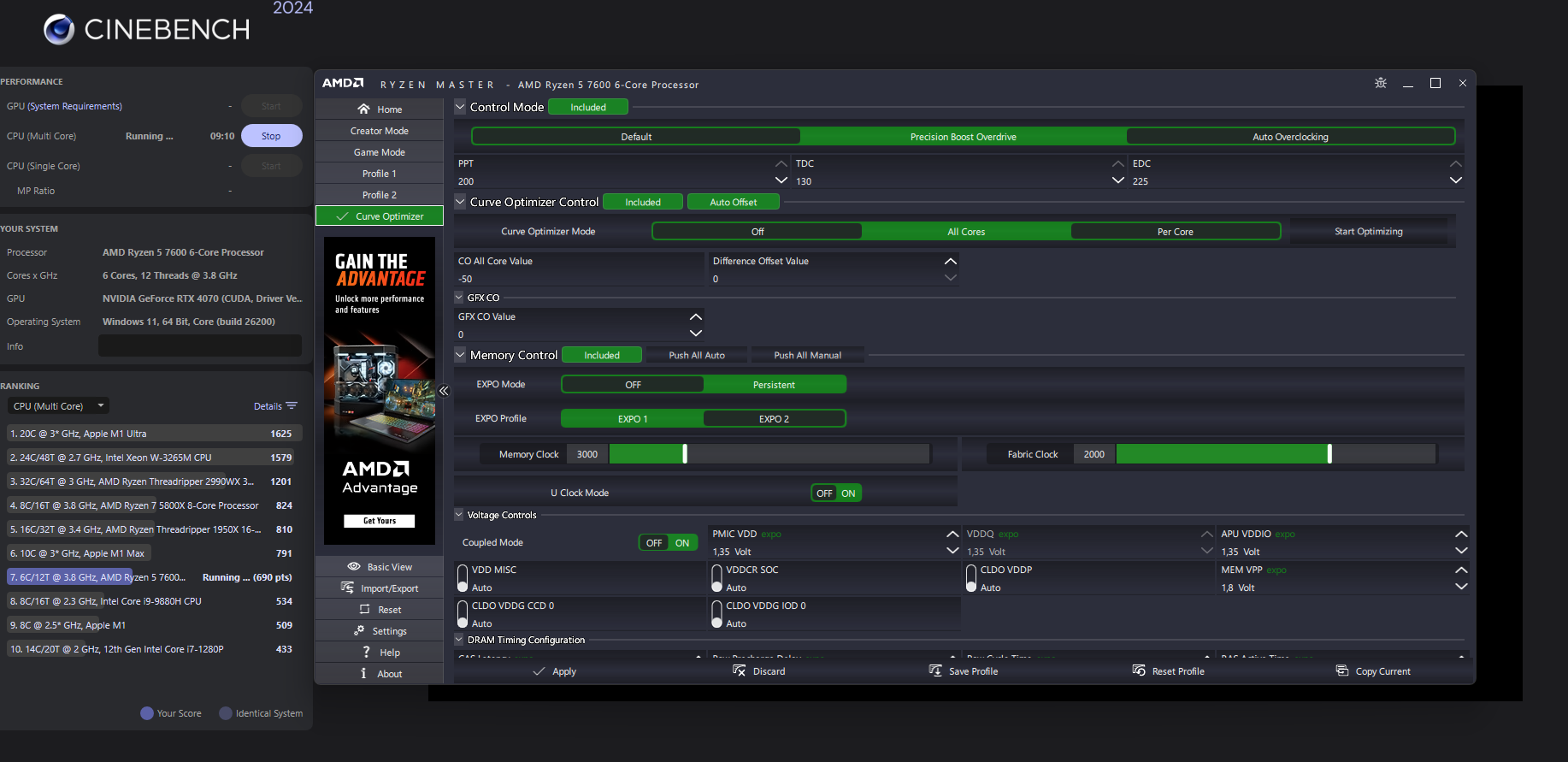Select the EXPO 2 profile
The height and width of the screenshot is (762, 1568).
pos(774,419)
